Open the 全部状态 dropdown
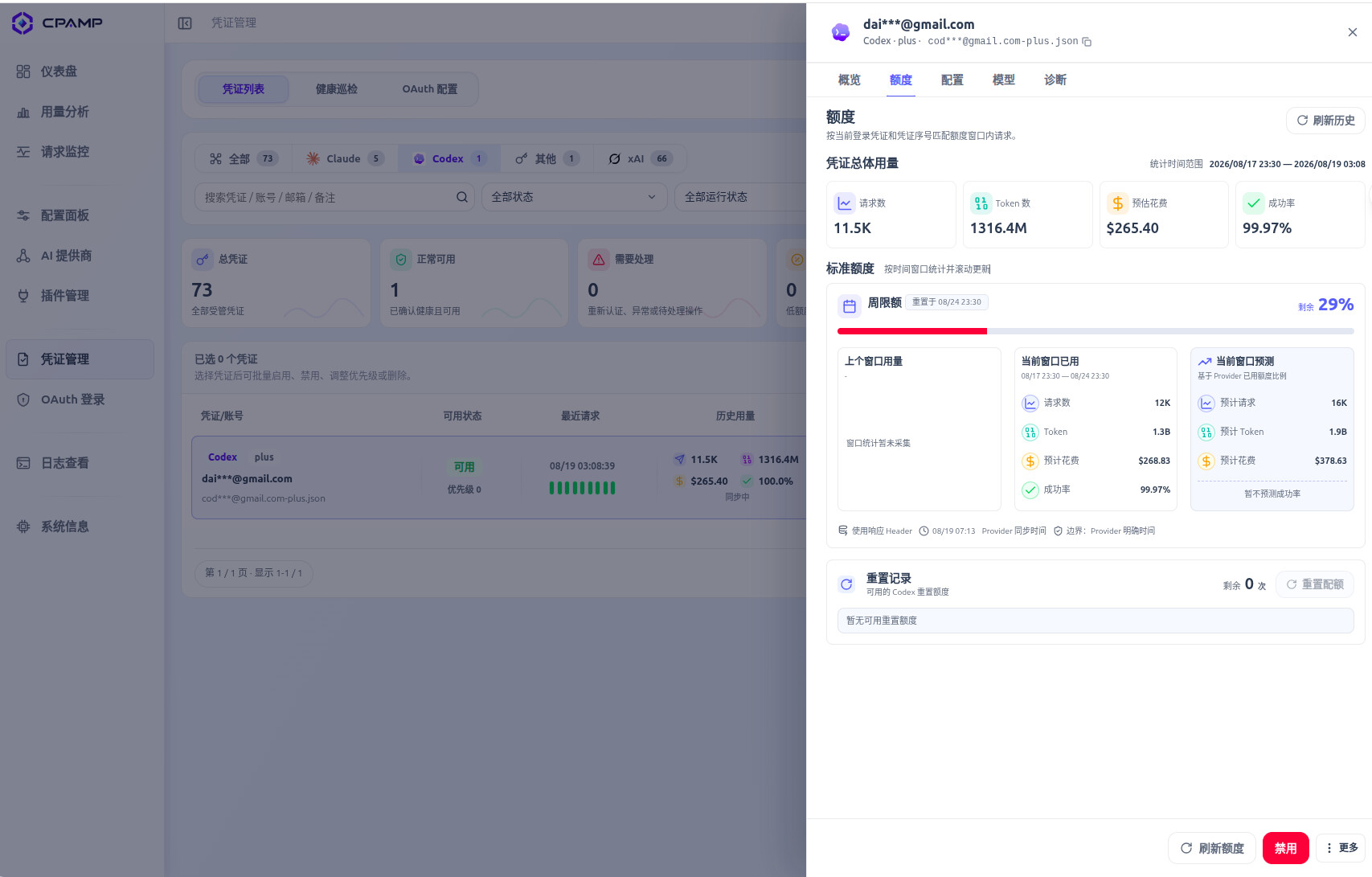The image size is (1372, 877). [574, 197]
